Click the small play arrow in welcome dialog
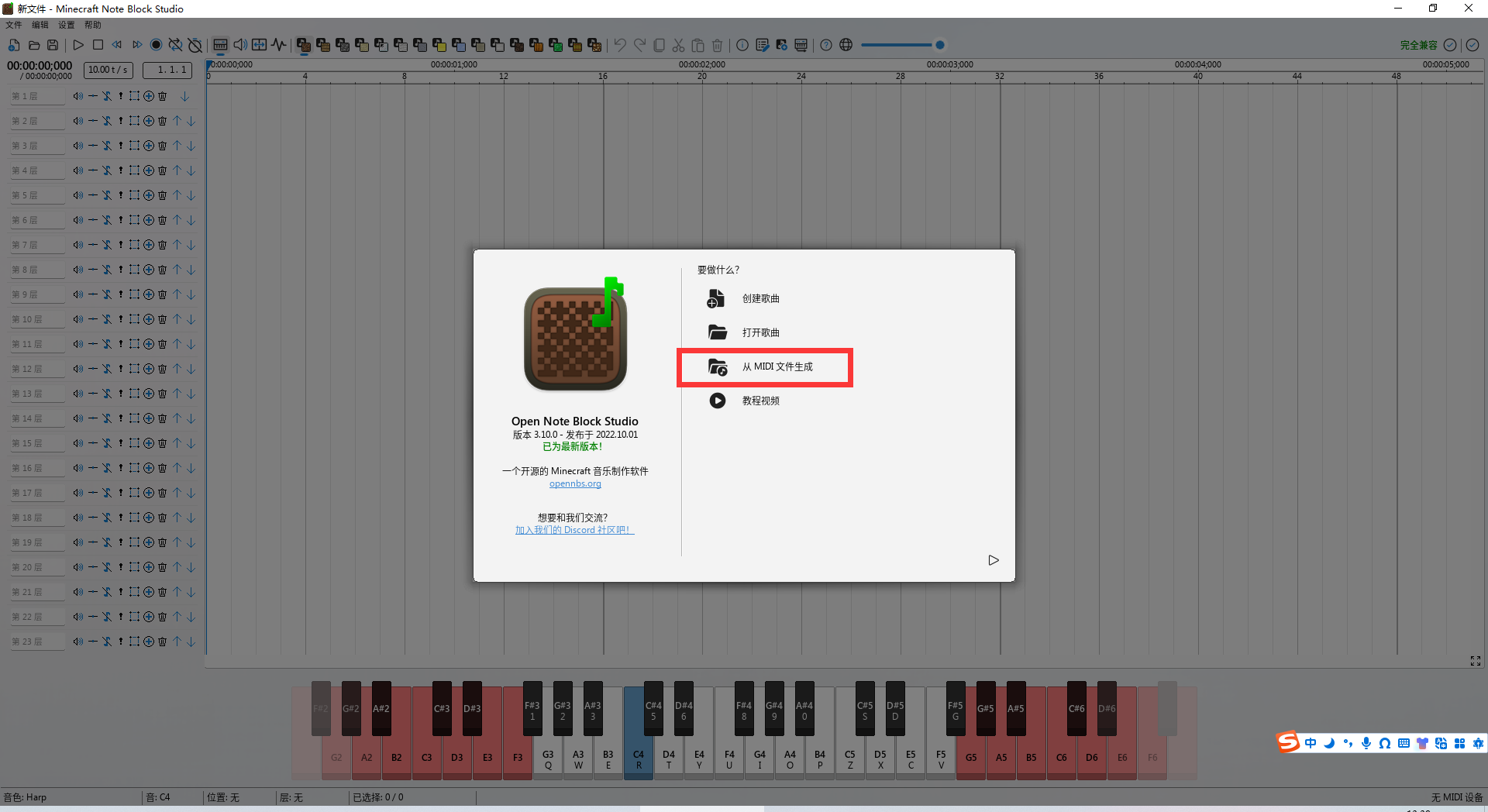Viewport: 1488px width, 812px height. point(994,560)
